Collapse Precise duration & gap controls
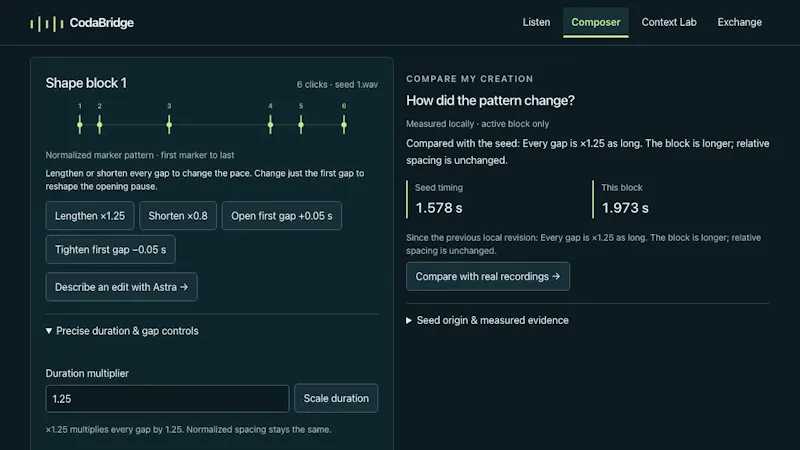The image size is (800, 450). [x=122, y=331]
